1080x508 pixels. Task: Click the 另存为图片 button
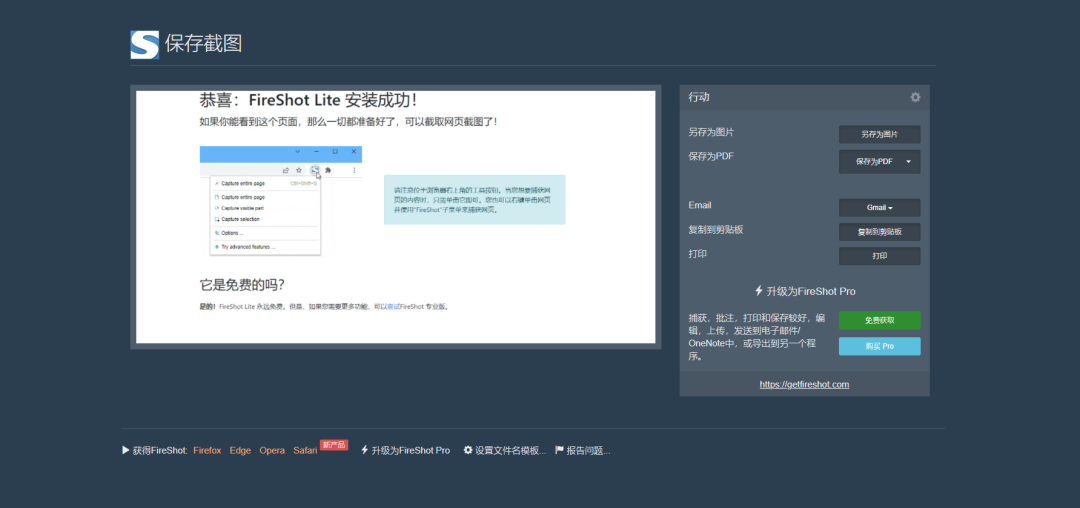(879, 134)
